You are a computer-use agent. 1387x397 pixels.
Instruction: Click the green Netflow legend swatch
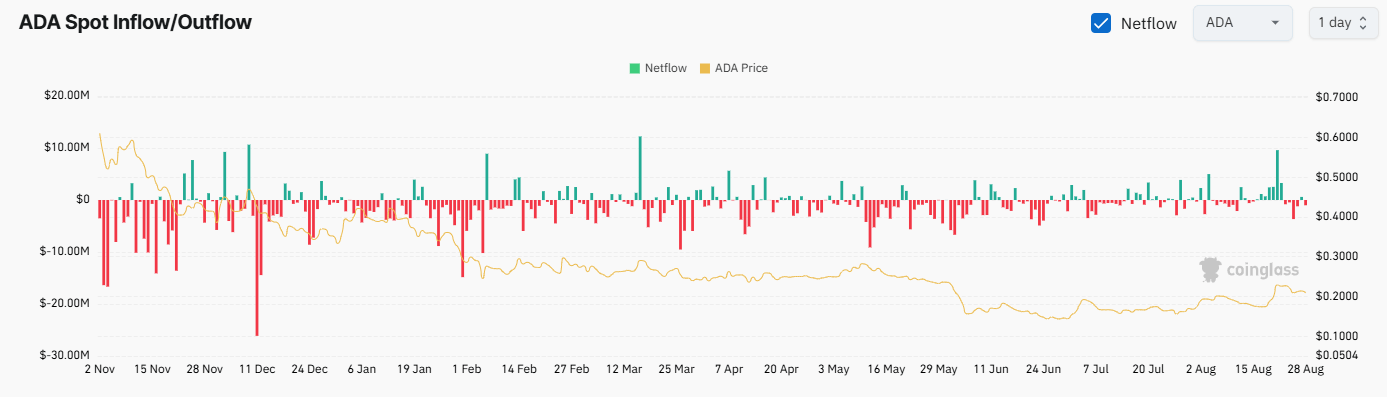(x=634, y=68)
